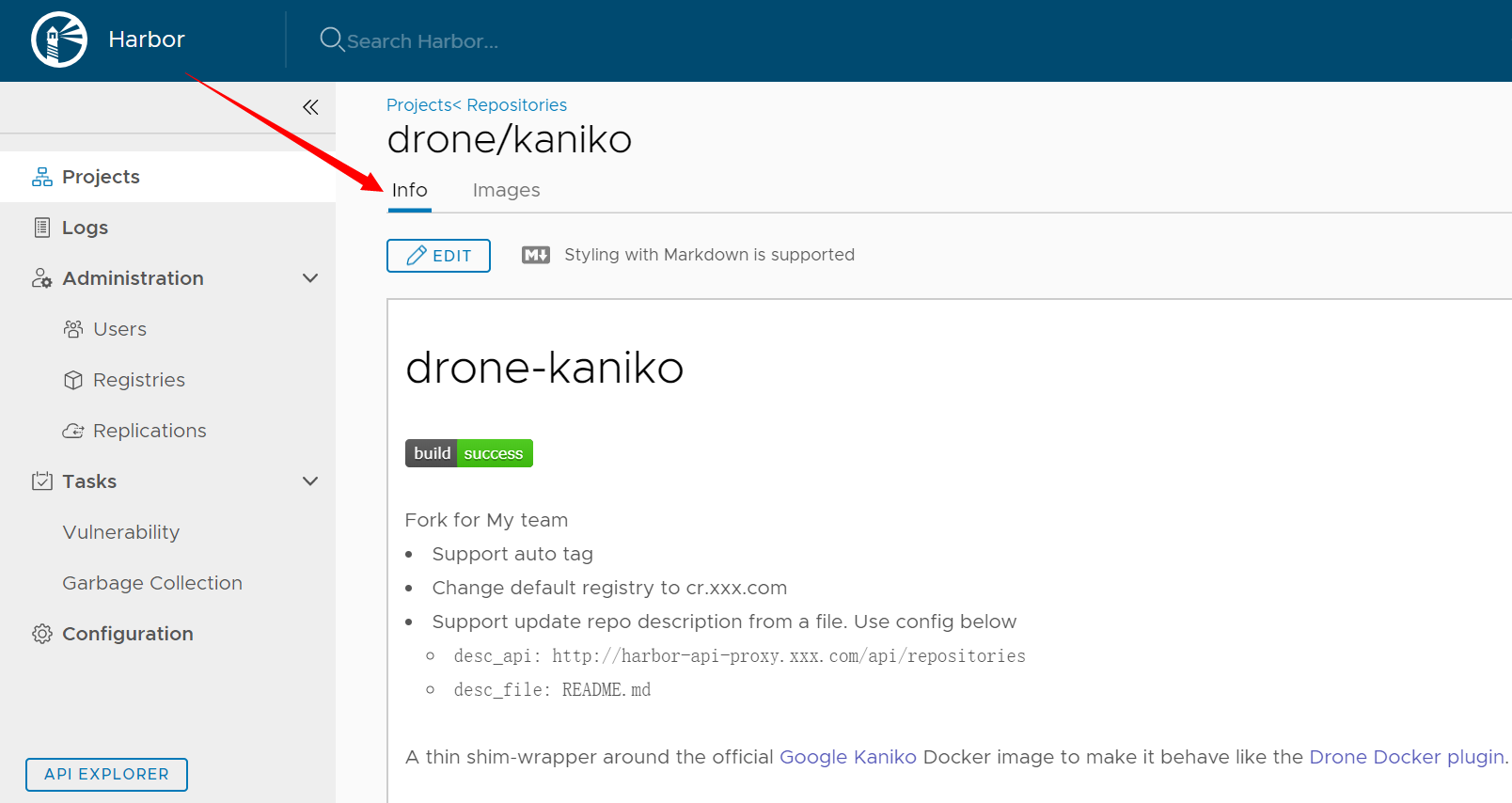This screenshot has height=803, width=1512.
Task: Click the Markdown badge icon
Action: point(536,255)
